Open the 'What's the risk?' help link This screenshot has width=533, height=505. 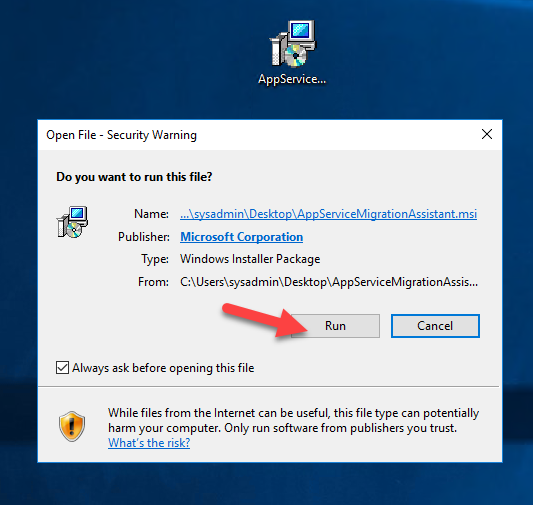tap(149, 443)
